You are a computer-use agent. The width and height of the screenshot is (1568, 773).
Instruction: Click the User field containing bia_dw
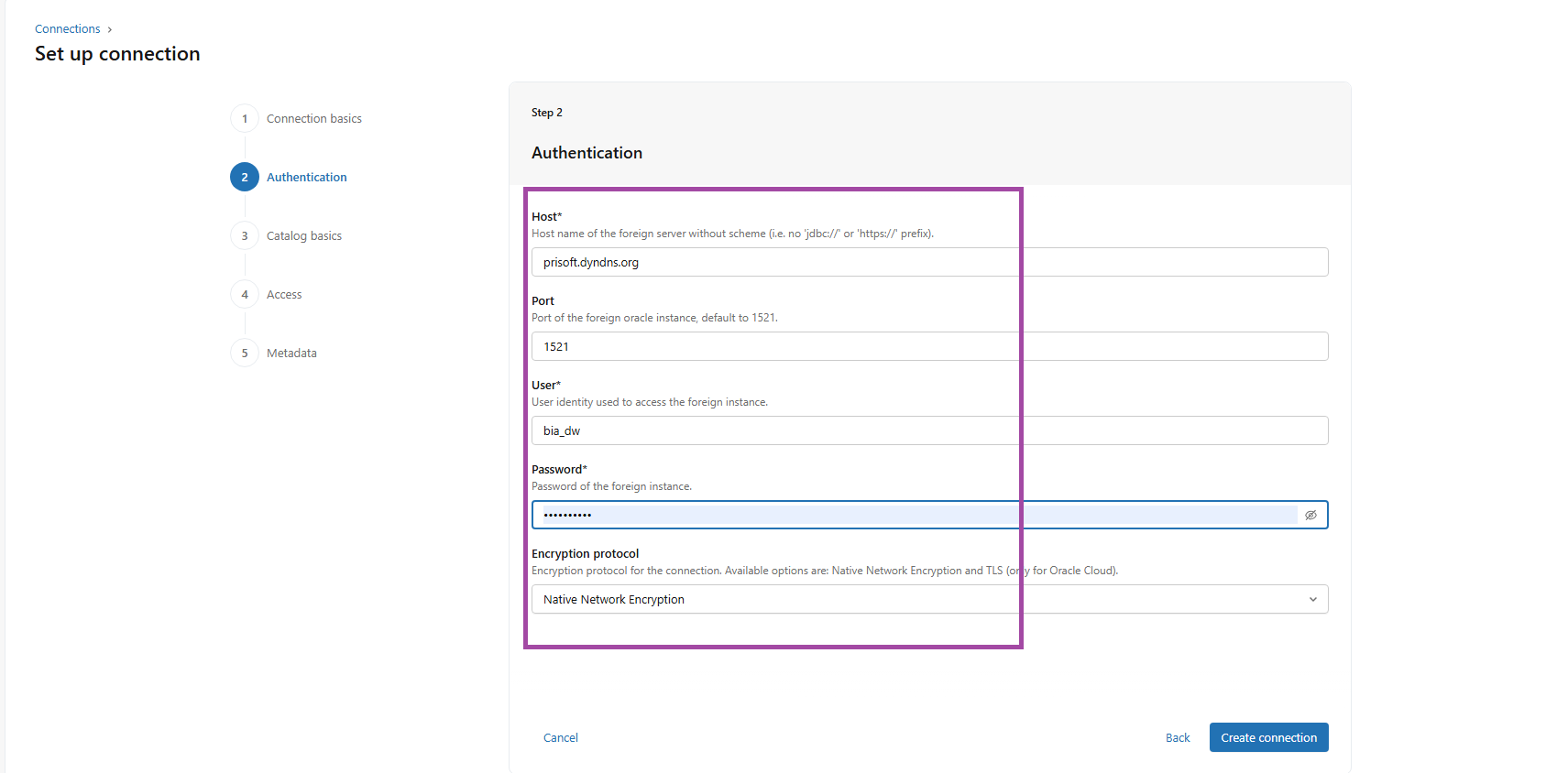(928, 430)
